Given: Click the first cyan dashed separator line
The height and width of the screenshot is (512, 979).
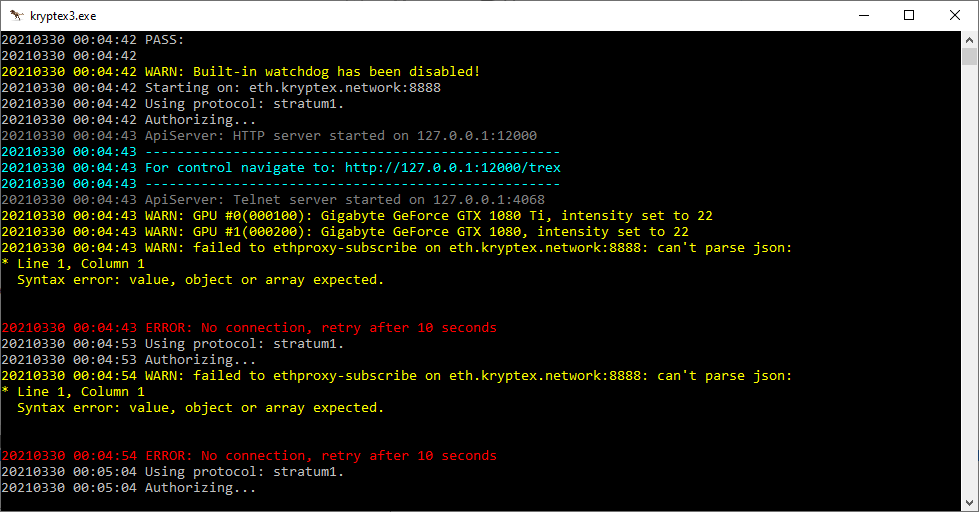Looking at the screenshot, I should pyautogui.click(x=281, y=152).
